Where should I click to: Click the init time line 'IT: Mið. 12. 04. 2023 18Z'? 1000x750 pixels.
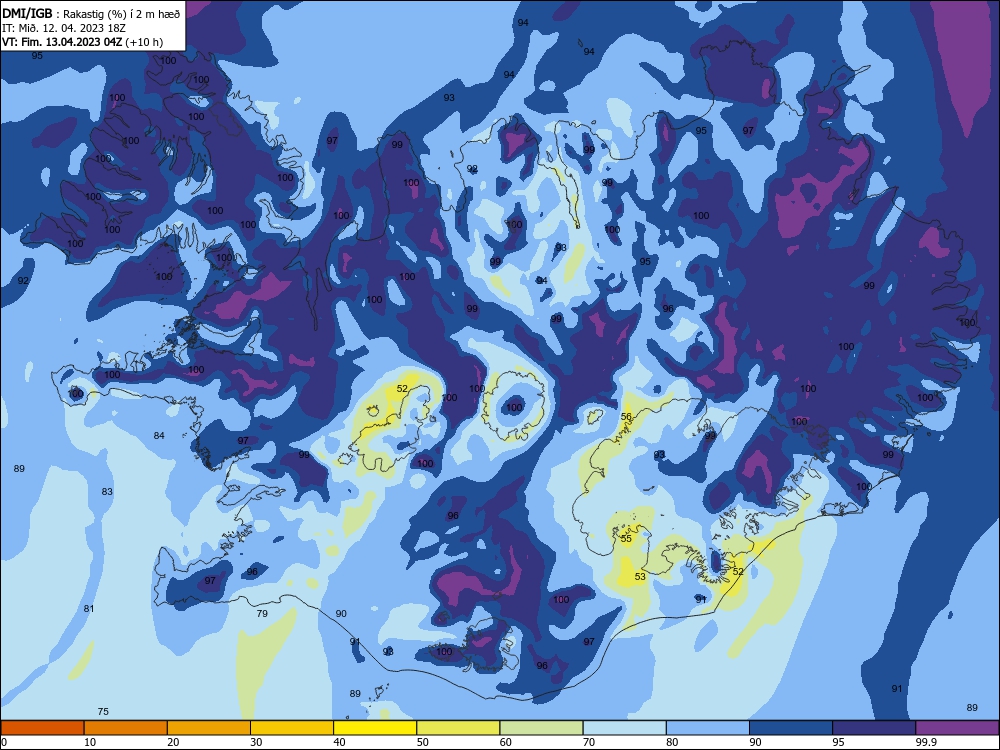(64, 28)
